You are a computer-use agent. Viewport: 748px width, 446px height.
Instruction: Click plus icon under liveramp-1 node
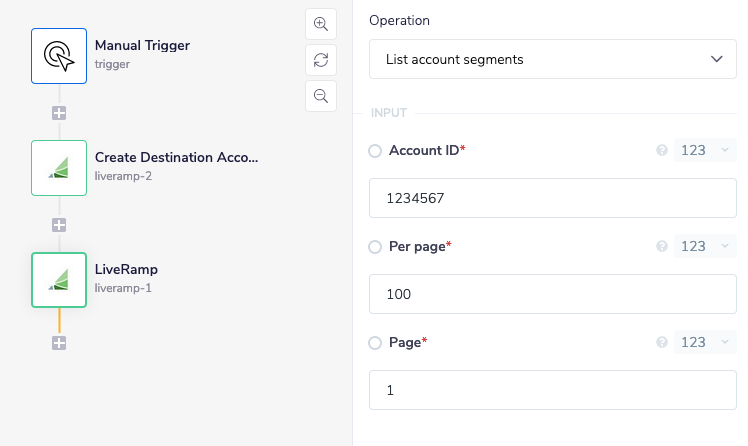click(x=59, y=343)
